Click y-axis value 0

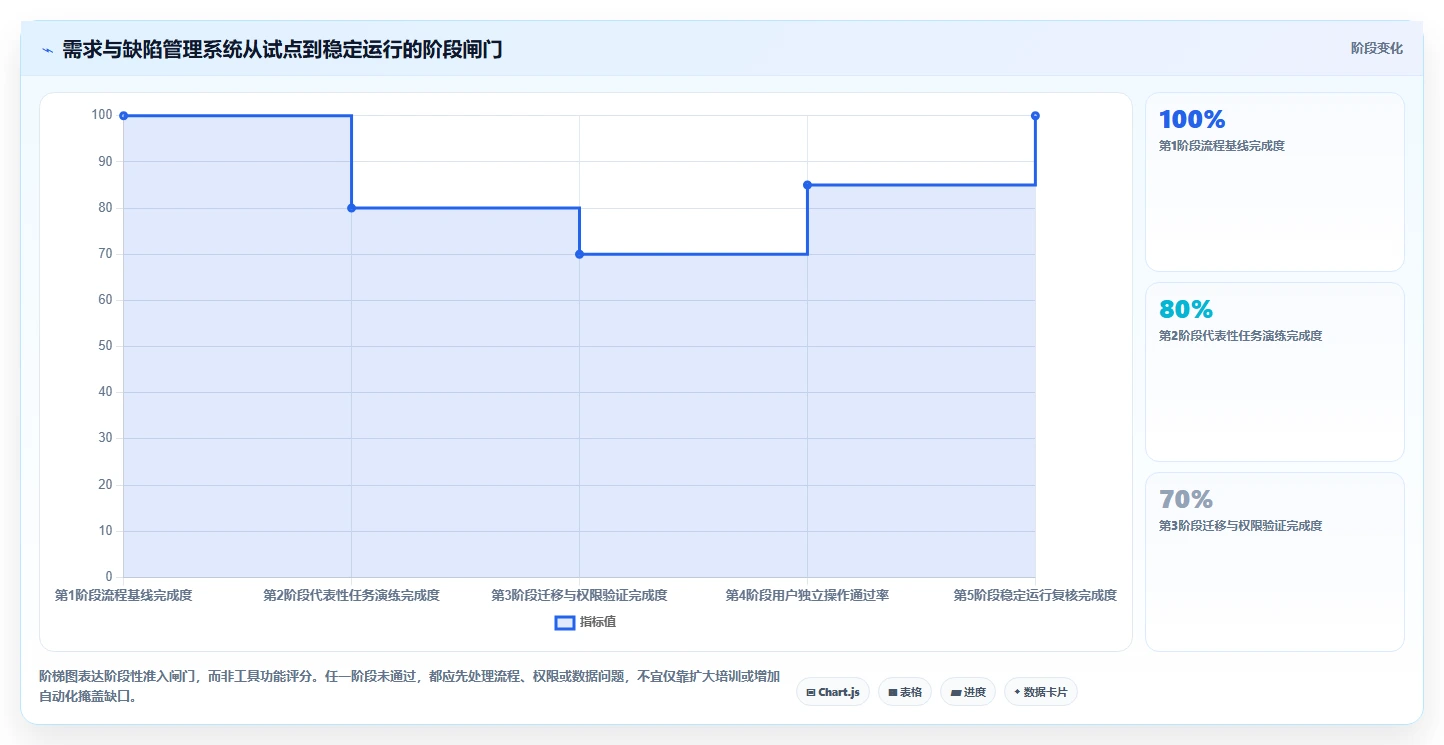(109, 577)
